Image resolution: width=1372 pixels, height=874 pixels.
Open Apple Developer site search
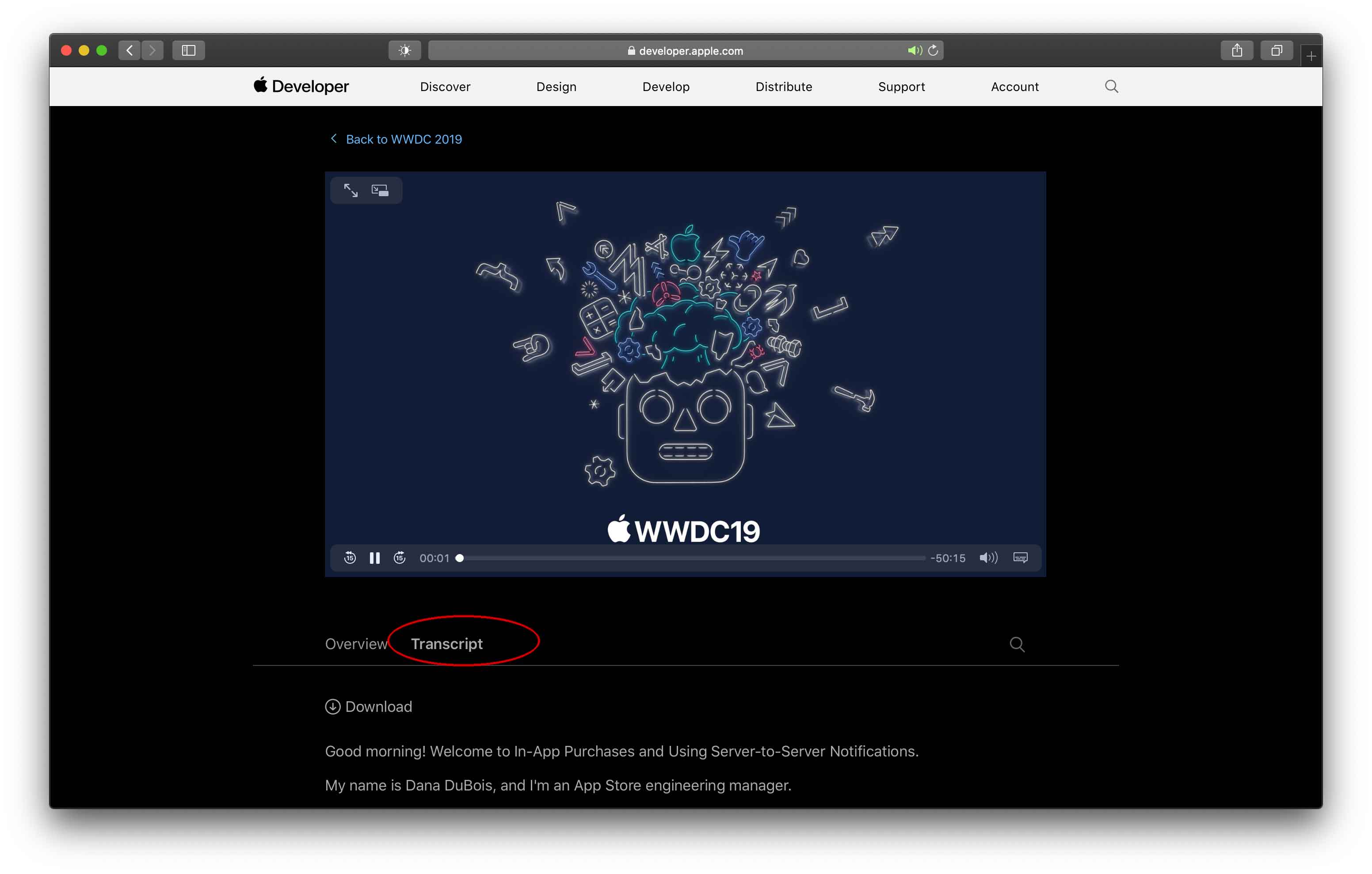click(1111, 87)
